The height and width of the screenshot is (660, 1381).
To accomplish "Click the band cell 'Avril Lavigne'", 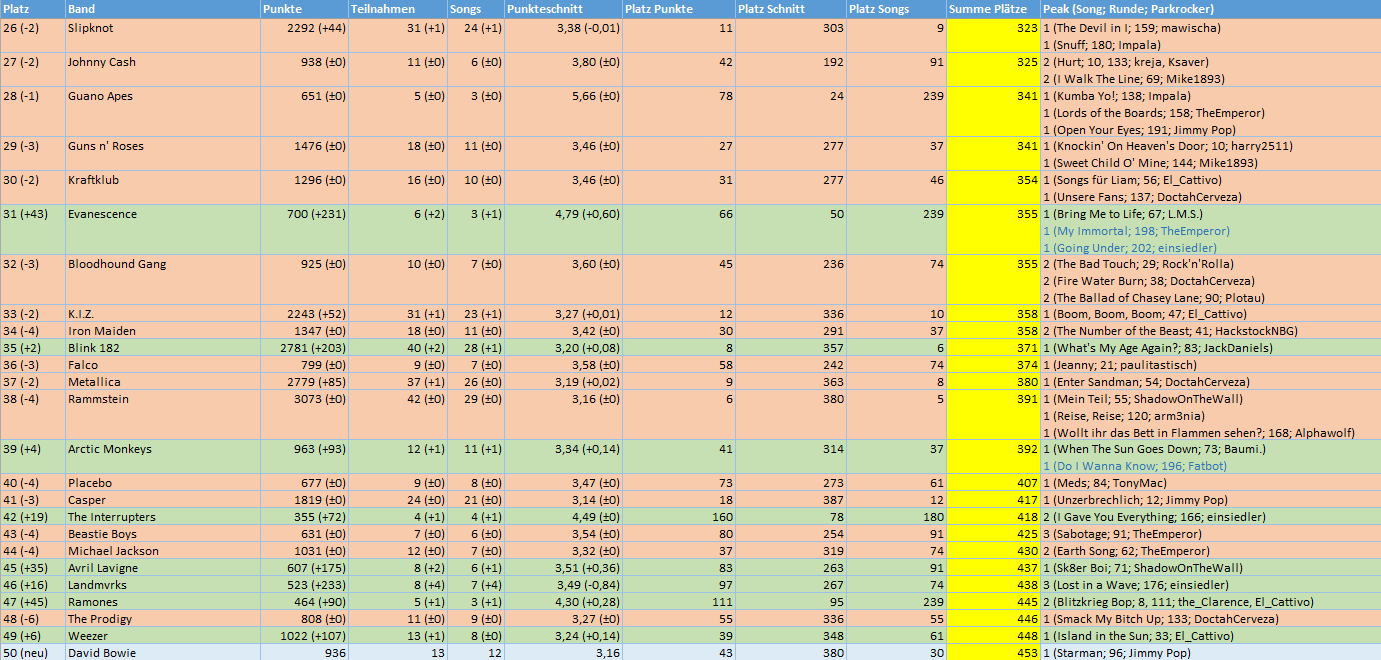I will click(162, 568).
